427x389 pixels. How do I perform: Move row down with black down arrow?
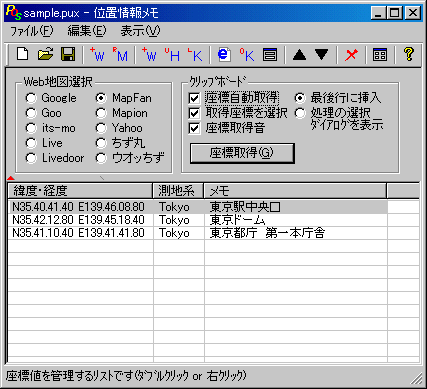click(322, 55)
